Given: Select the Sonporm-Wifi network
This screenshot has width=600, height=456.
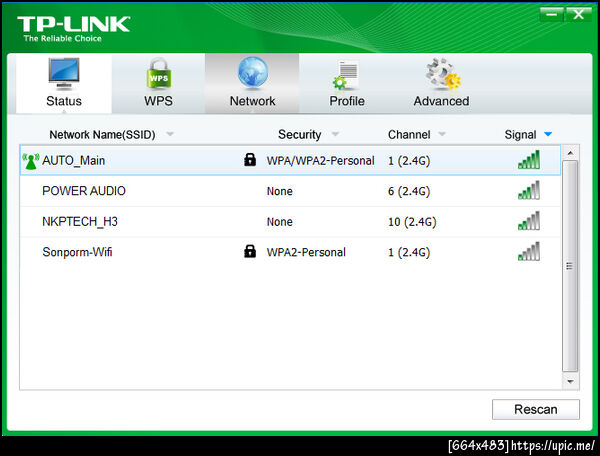Looking at the screenshot, I should pyautogui.click(x=77, y=252).
